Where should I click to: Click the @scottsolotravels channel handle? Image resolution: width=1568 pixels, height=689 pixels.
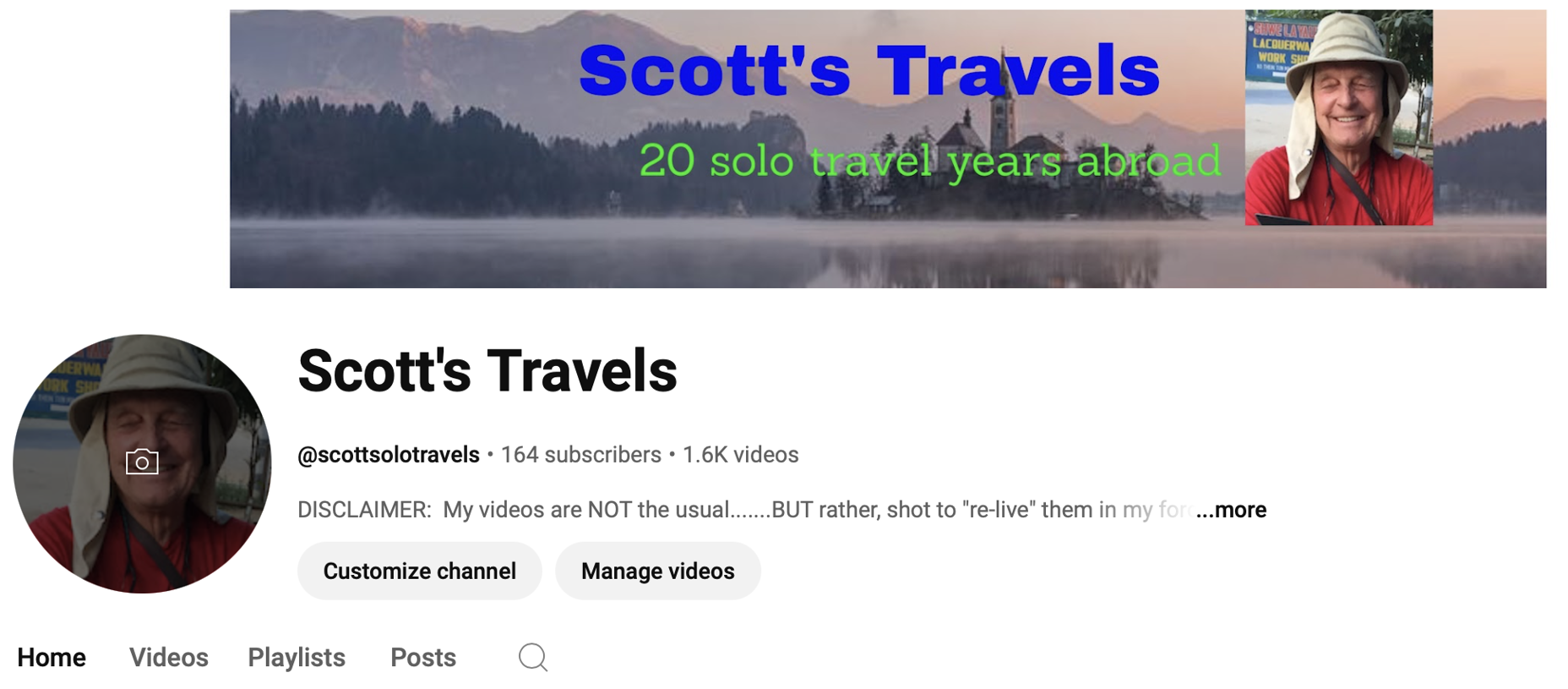[x=389, y=455]
